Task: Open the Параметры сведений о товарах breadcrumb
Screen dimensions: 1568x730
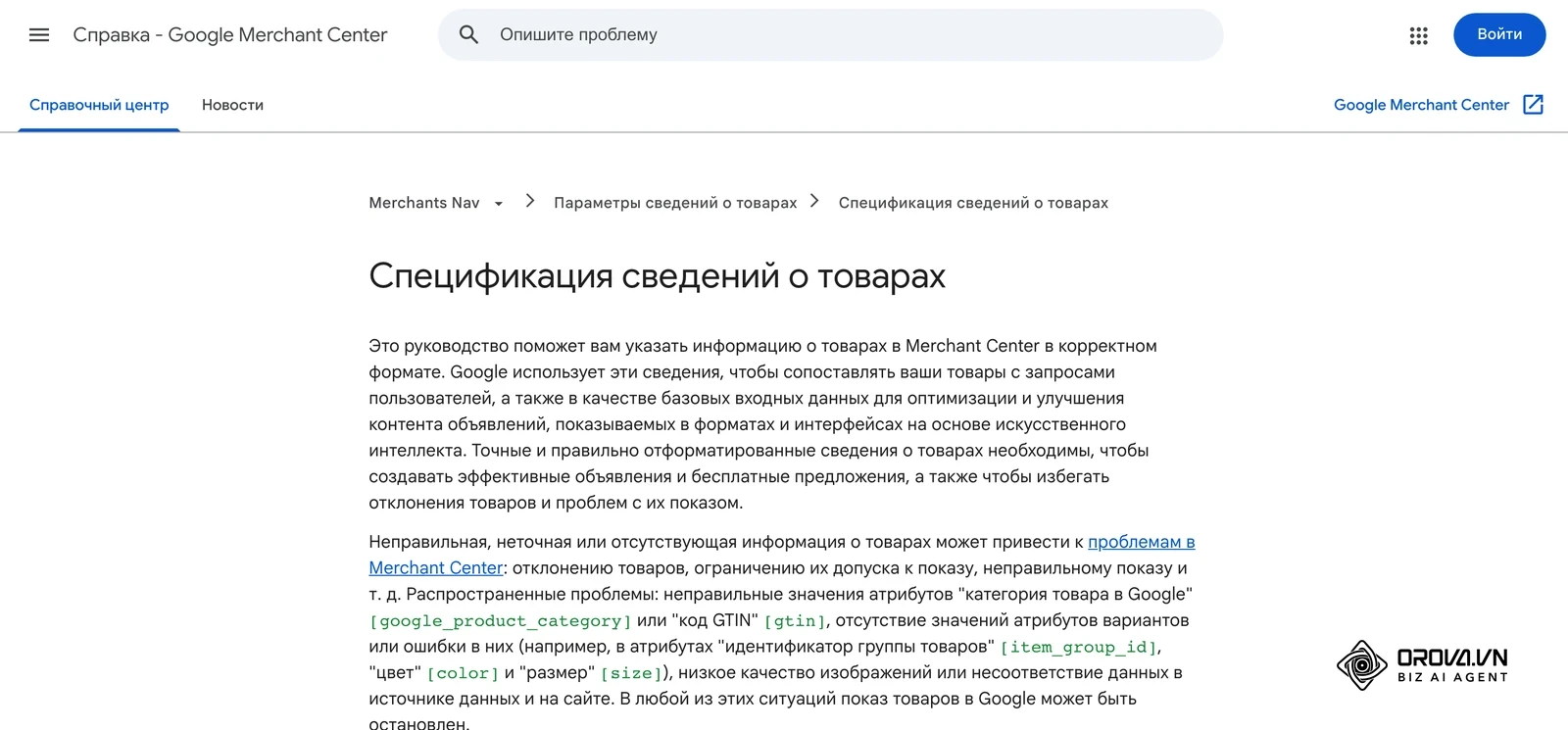Action: 675,203
